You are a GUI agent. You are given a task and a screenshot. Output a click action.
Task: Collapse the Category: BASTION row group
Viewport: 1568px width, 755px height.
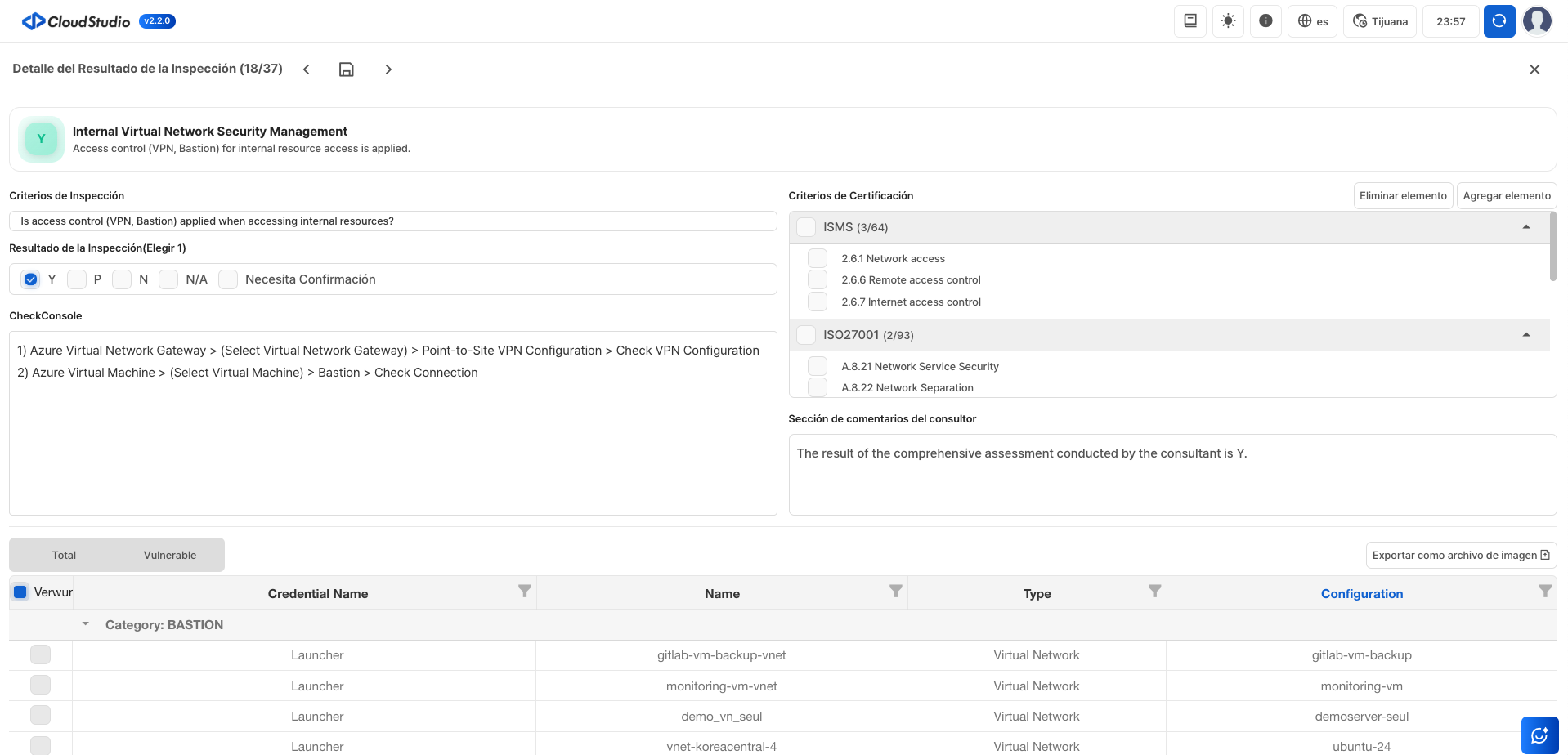coord(86,624)
